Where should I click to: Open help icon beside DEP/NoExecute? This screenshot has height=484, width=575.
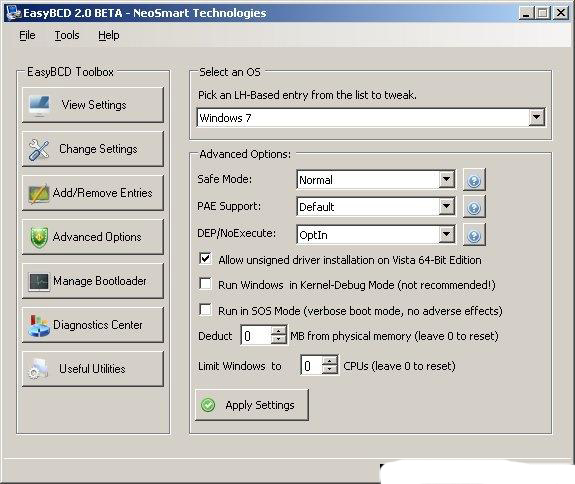[474, 235]
